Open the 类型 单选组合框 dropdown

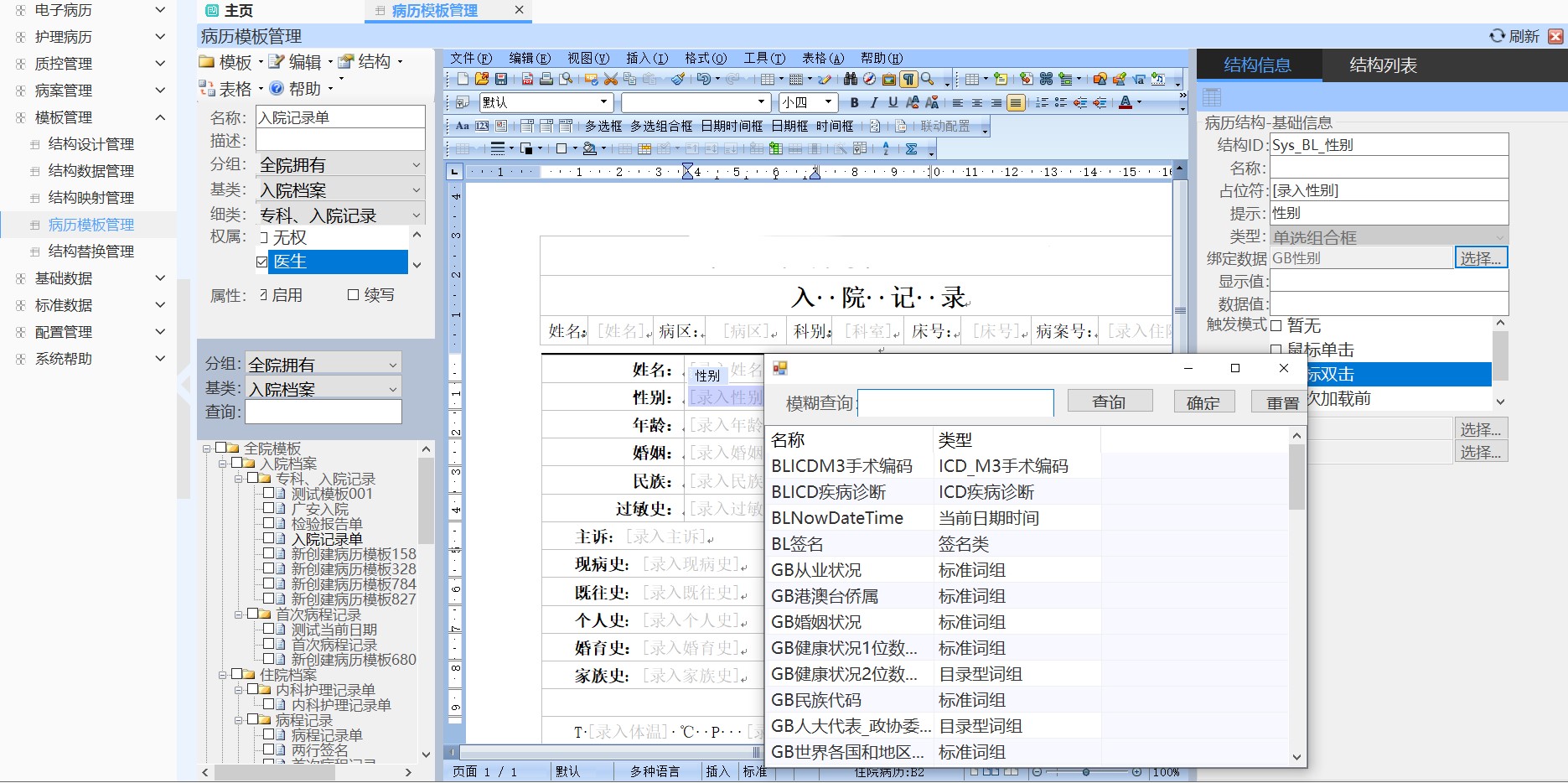1389,237
